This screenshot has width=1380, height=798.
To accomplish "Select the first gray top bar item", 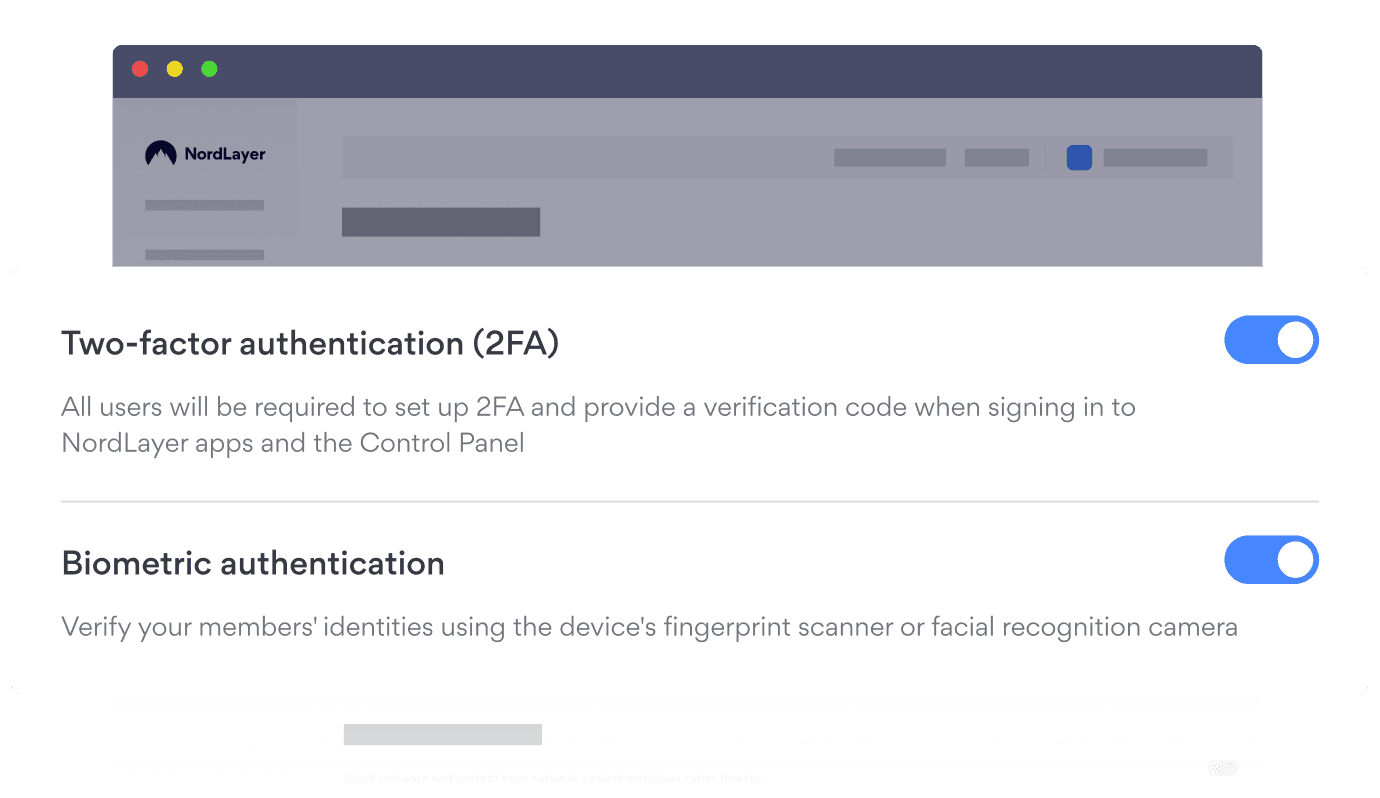I will click(x=889, y=158).
